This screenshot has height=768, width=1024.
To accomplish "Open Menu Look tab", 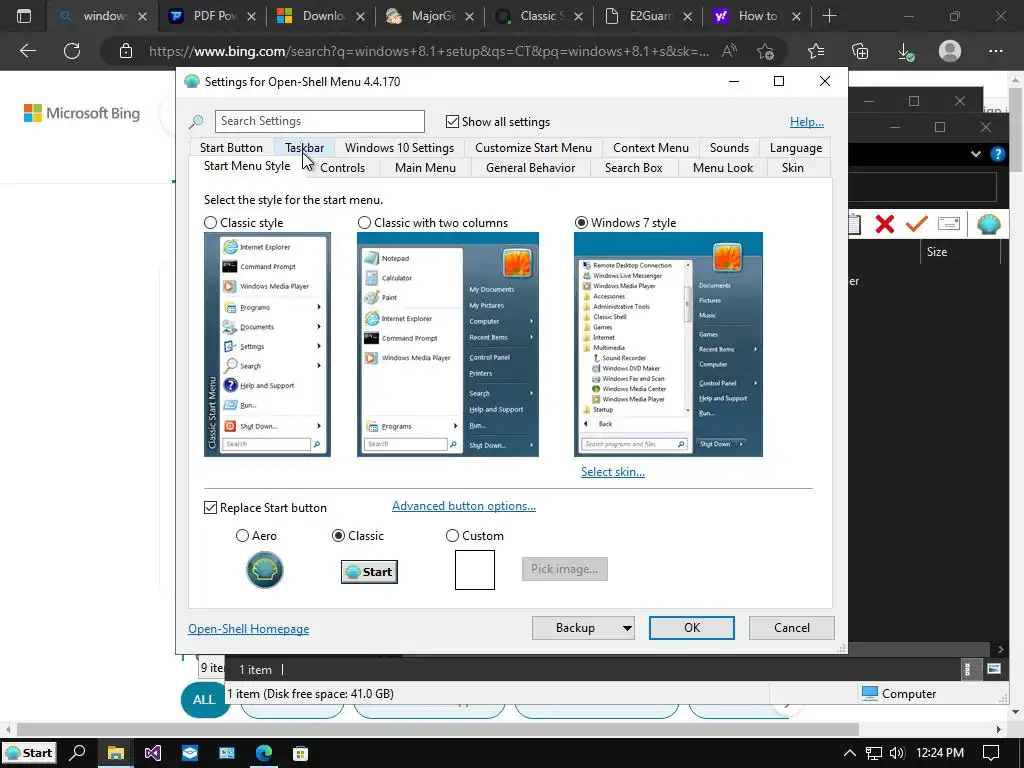I will click(x=722, y=168).
